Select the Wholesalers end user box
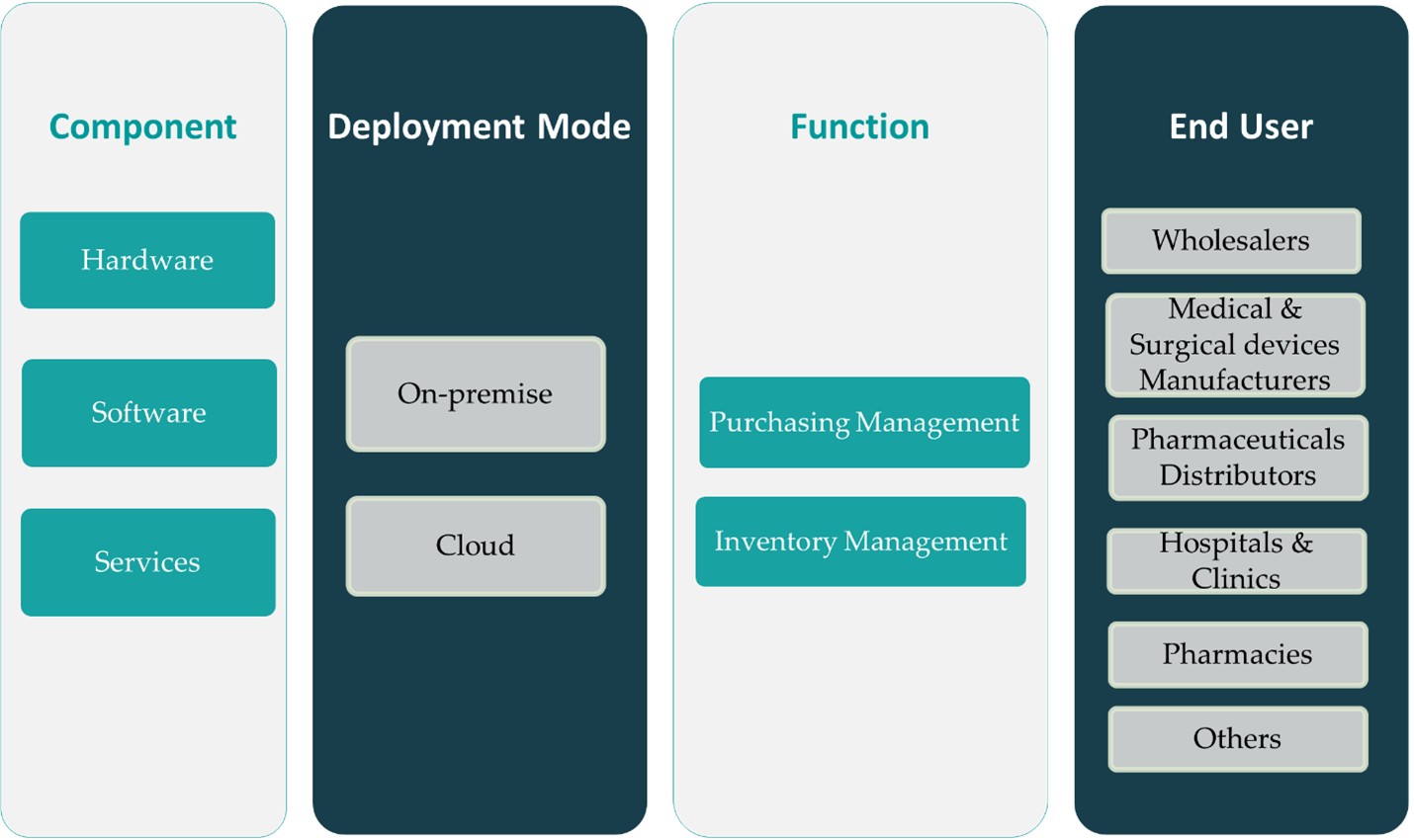Viewport: 1414px width, 840px height. 1231,240
